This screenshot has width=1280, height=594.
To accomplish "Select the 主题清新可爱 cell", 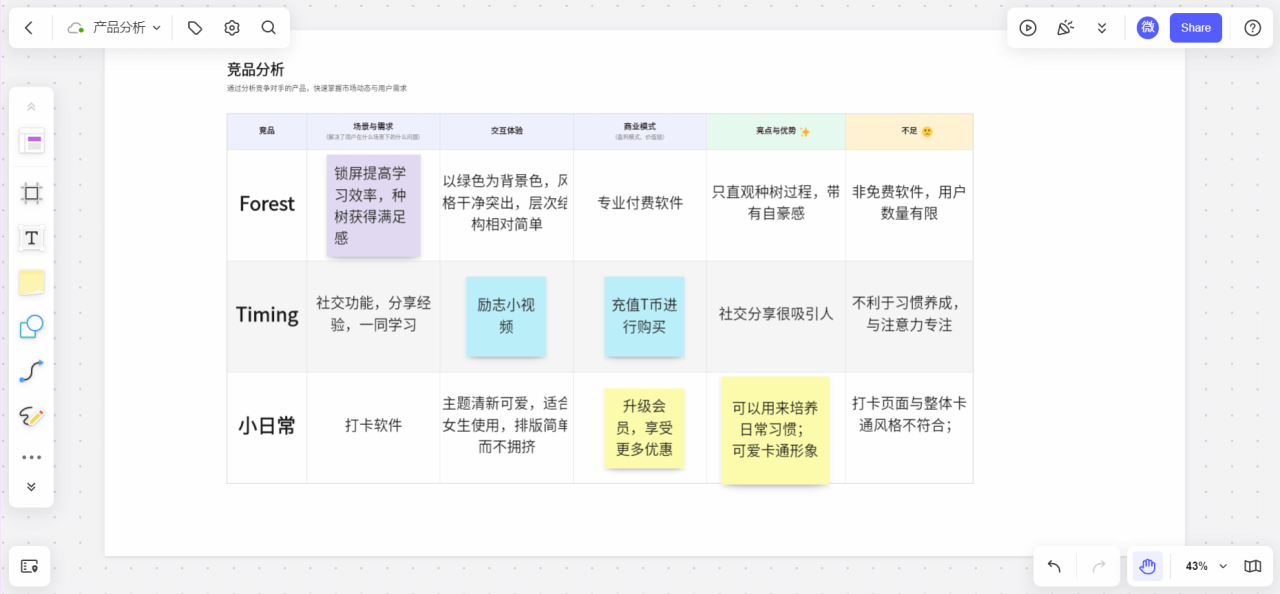I will tap(507, 426).
